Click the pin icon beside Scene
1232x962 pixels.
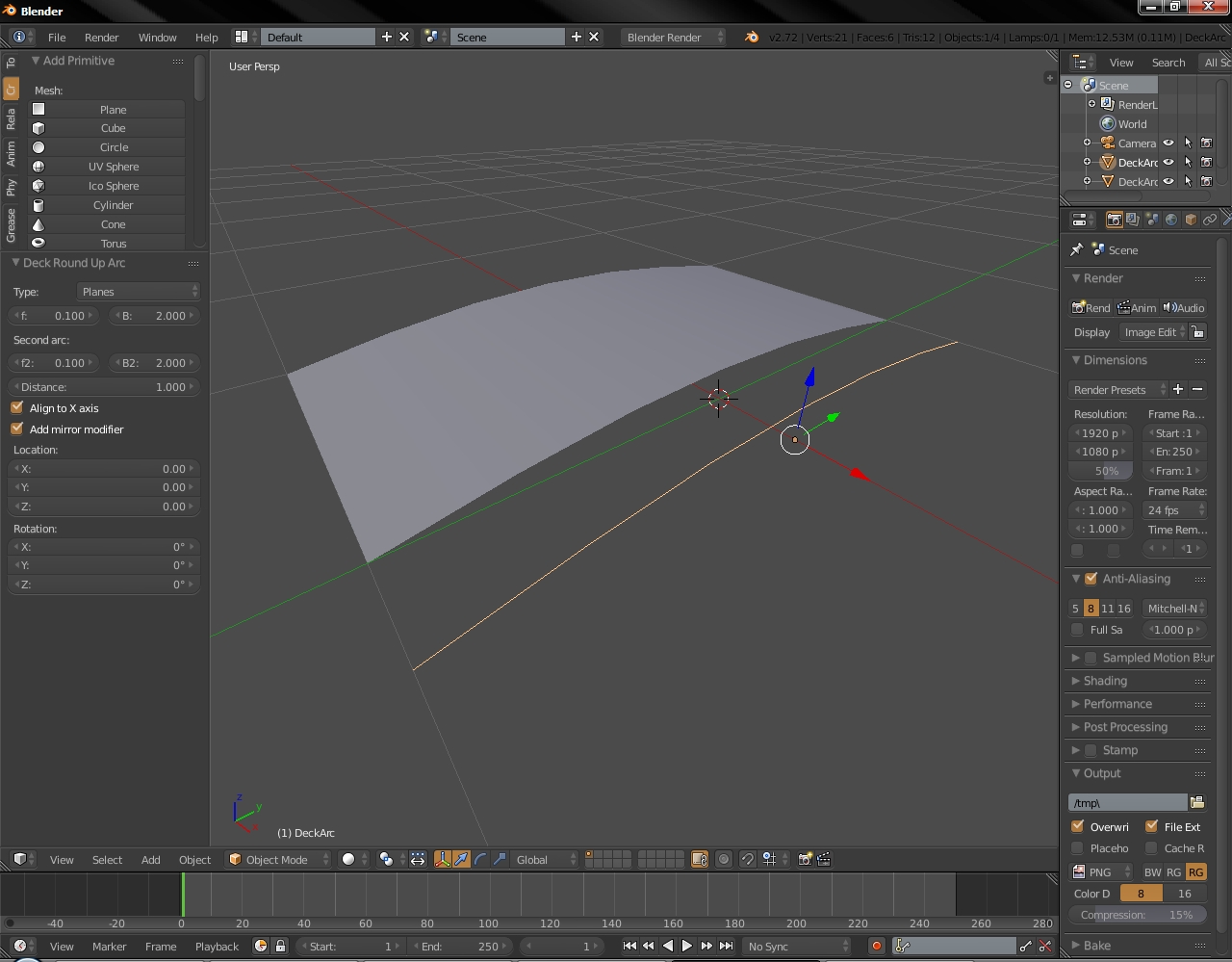pos(1077,249)
